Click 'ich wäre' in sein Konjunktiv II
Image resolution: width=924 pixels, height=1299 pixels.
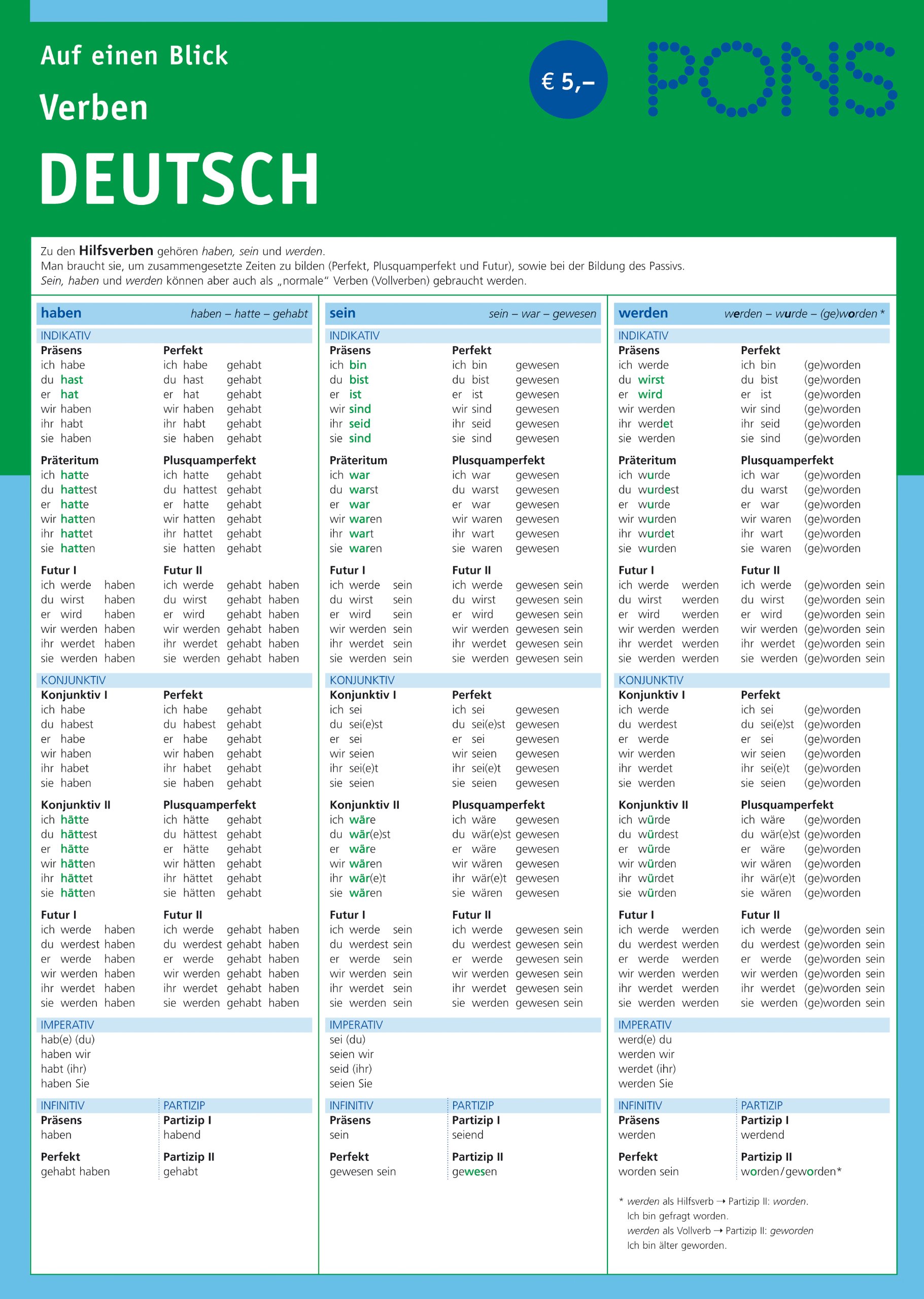click(x=352, y=819)
